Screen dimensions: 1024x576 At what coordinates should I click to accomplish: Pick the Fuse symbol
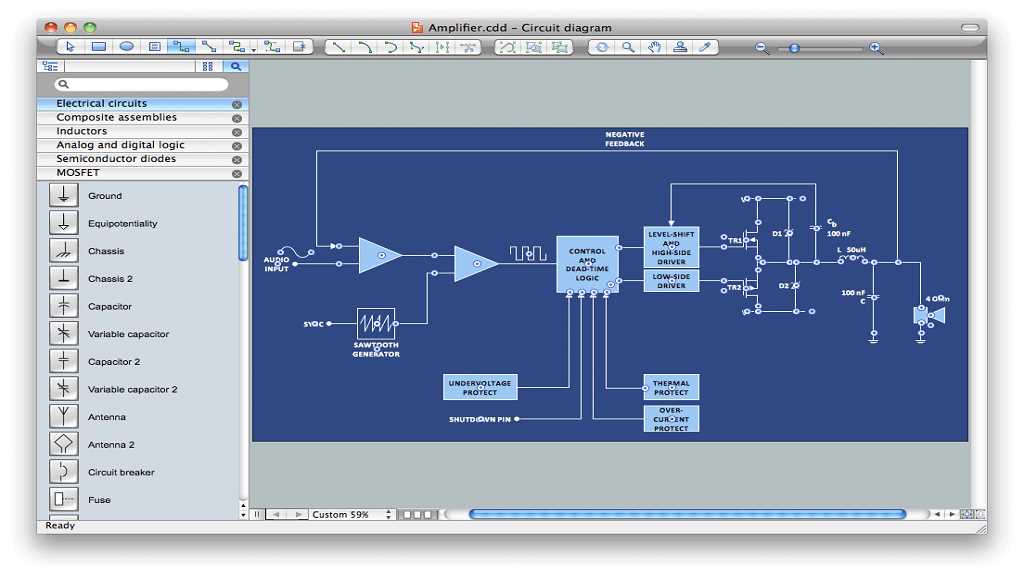click(x=63, y=500)
